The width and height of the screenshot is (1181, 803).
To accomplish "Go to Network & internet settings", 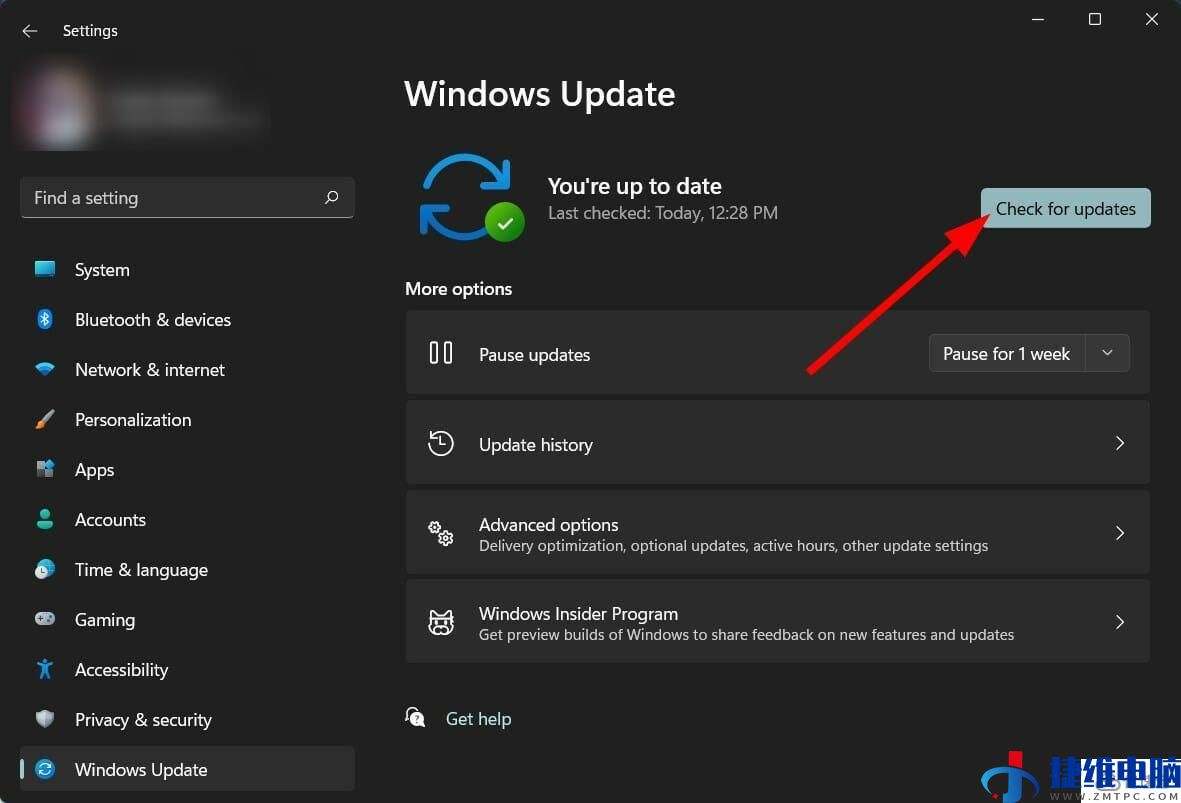I will click(x=187, y=370).
